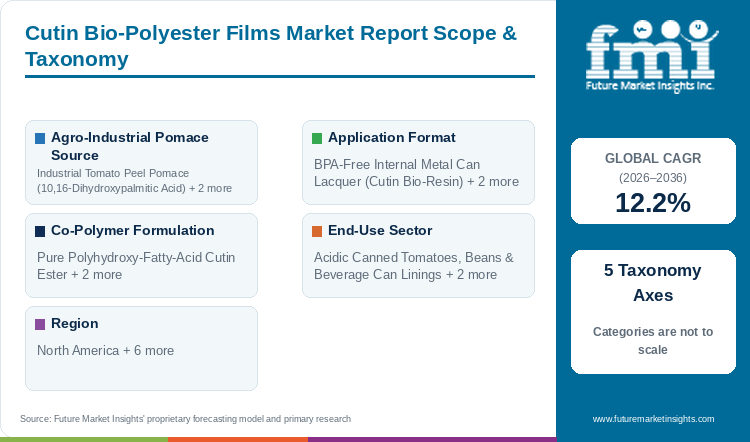The height and width of the screenshot is (442, 750).
Task: Click the 12.2% CAGR value
Action: 653,203
